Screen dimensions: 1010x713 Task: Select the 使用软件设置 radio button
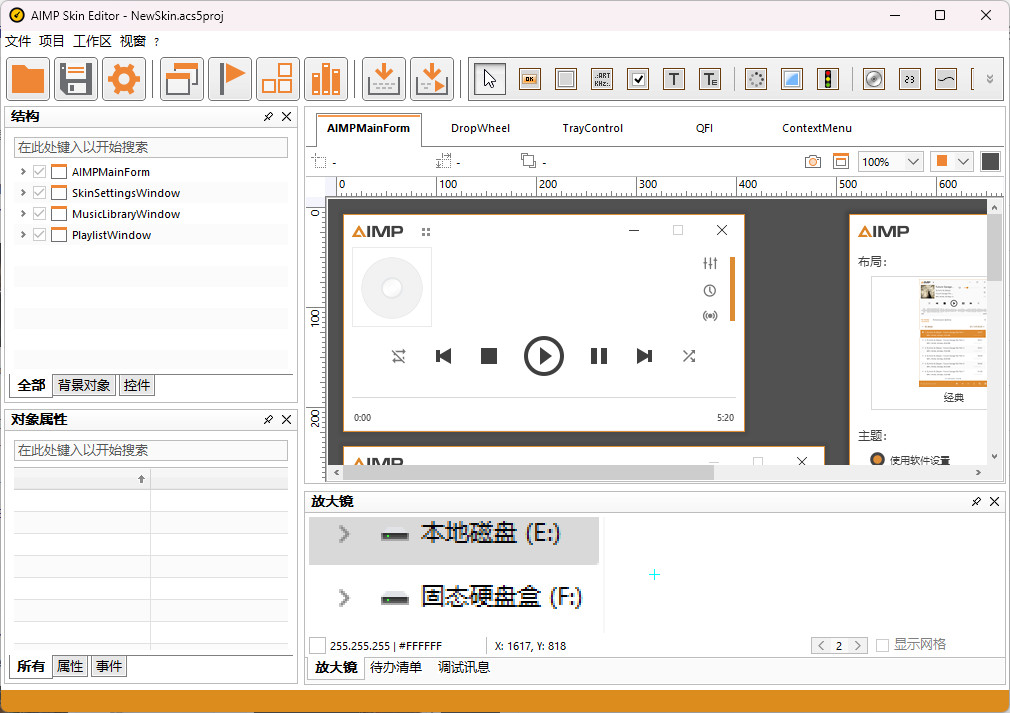877,460
